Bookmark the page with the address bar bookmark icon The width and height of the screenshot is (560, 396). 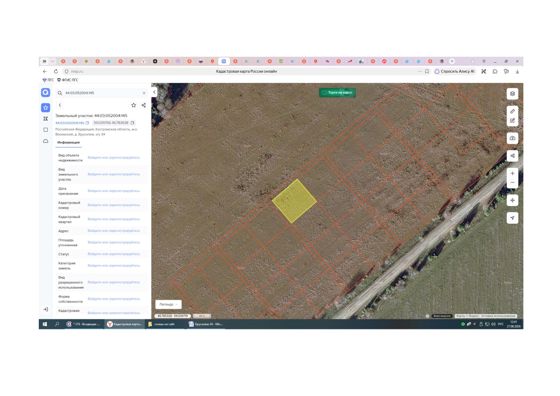tap(427, 71)
